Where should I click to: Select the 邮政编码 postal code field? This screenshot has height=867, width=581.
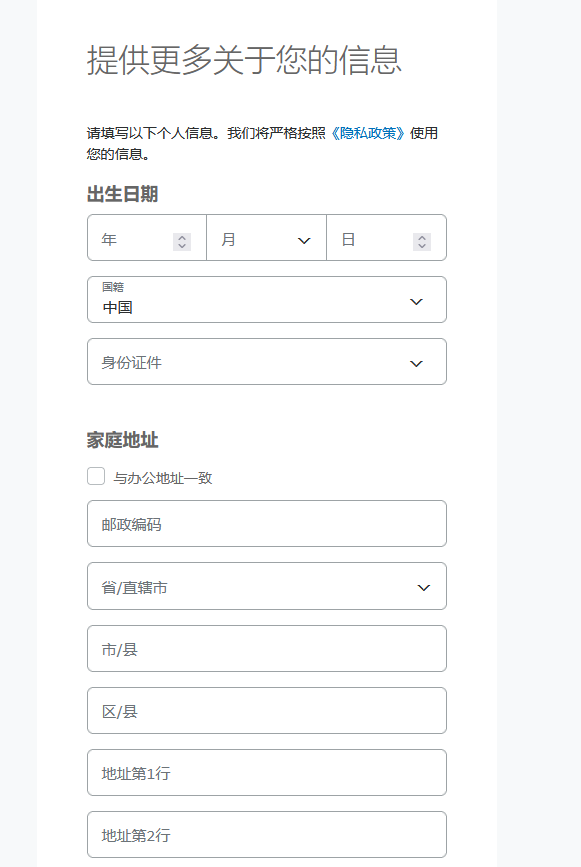pyautogui.click(x=265, y=523)
